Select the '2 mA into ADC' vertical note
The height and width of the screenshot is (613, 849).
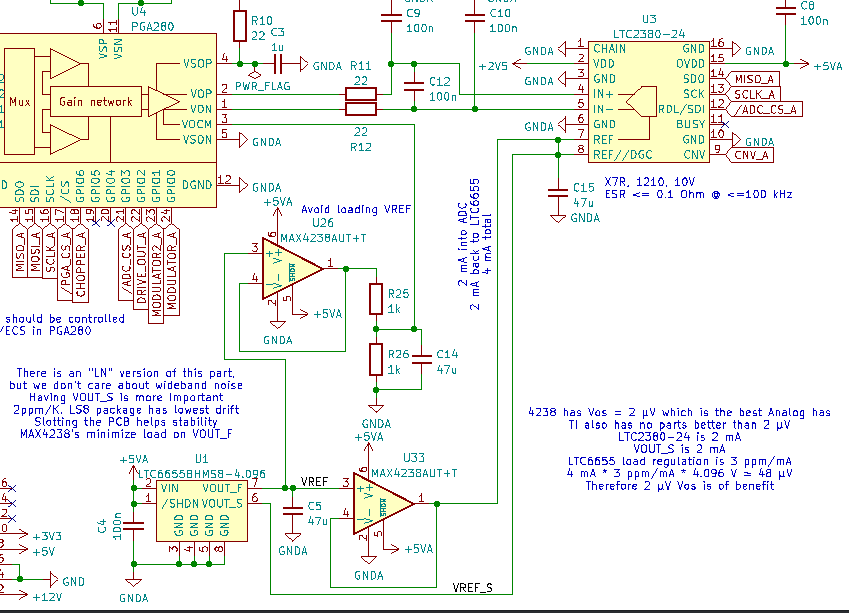(x=462, y=244)
